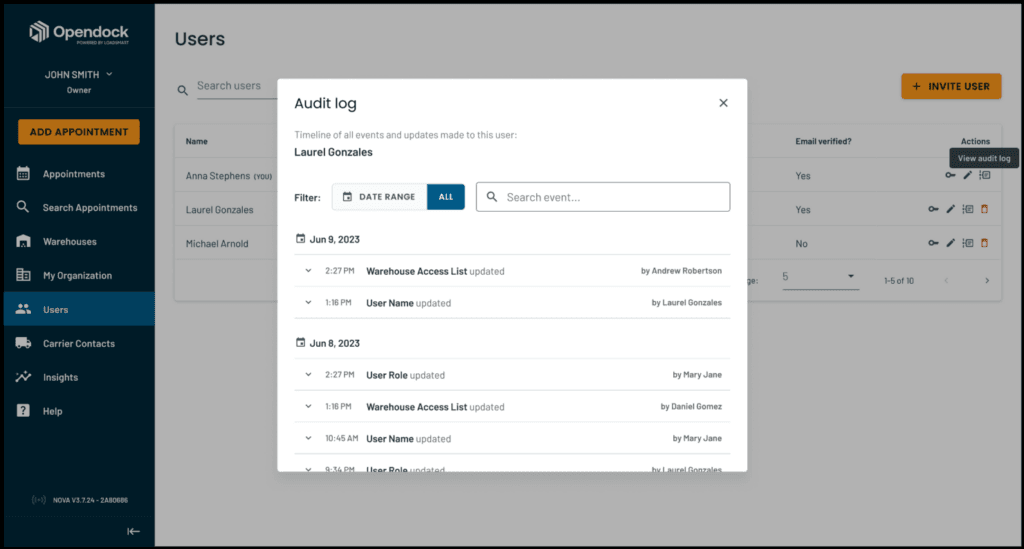This screenshot has height=549, width=1024.
Task: Open the rows per page dropdown
Action: pos(820,277)
